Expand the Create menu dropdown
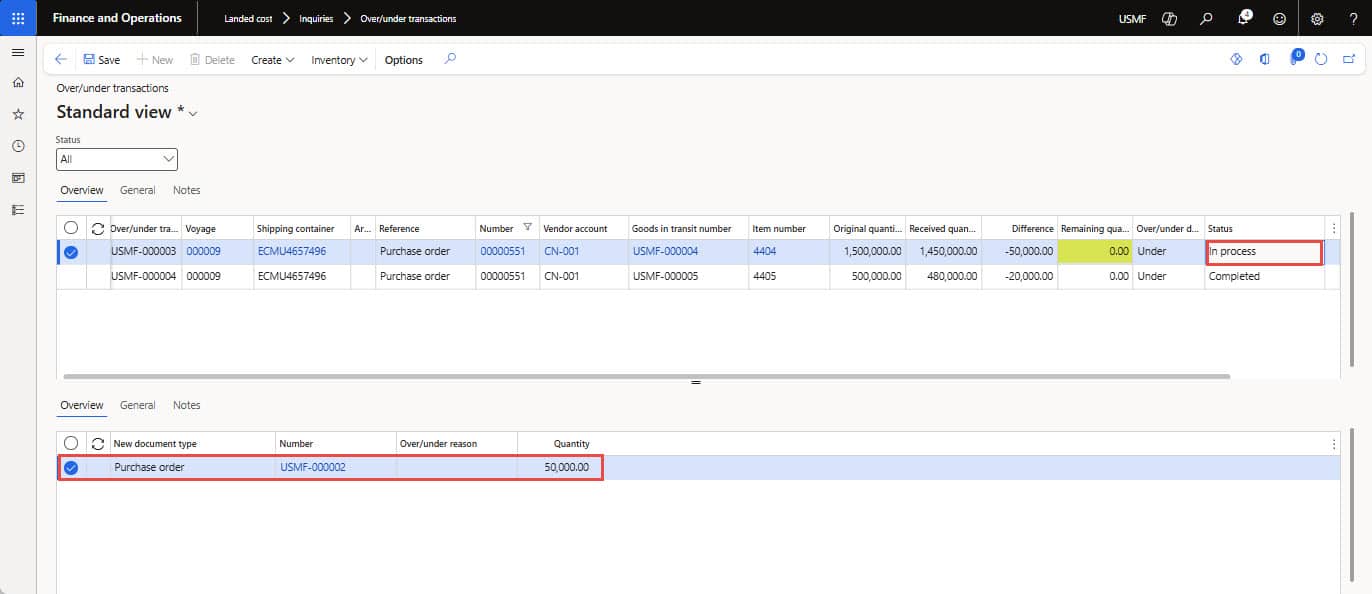The width and height of the screenshot is (1372, 594). (272, 60)
